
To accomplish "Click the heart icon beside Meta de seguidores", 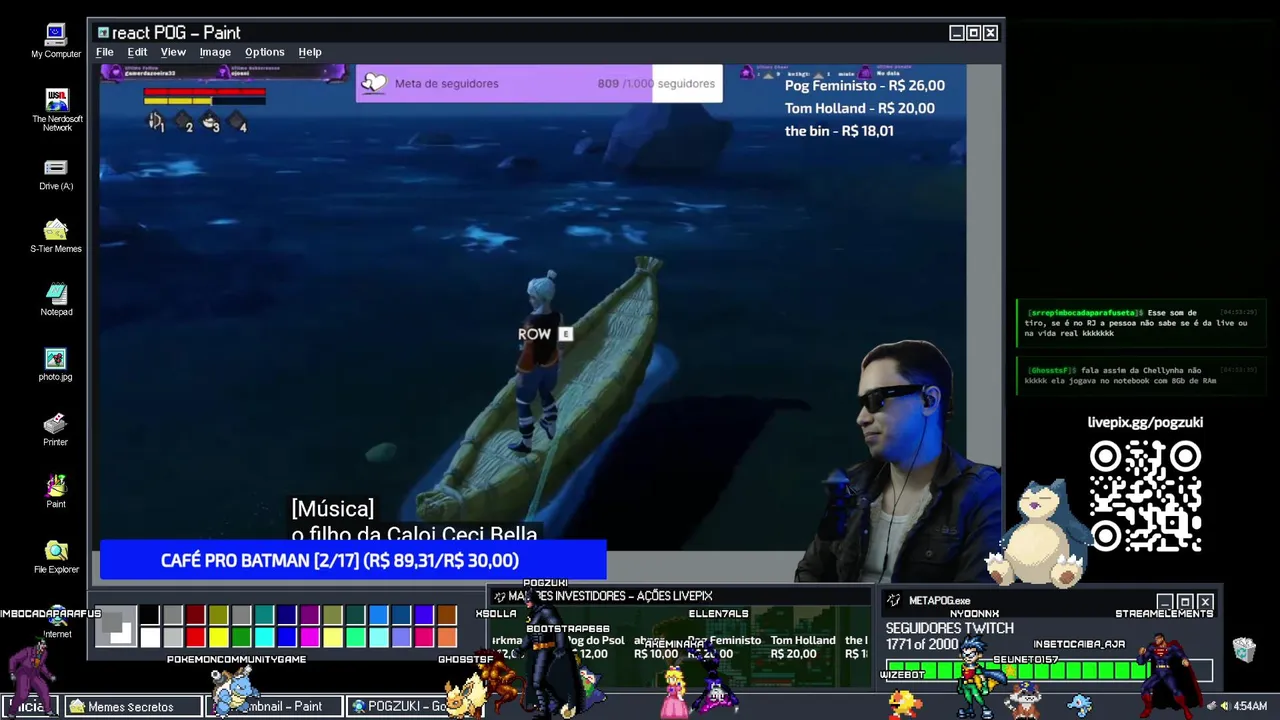I will [x=374, y=83].
